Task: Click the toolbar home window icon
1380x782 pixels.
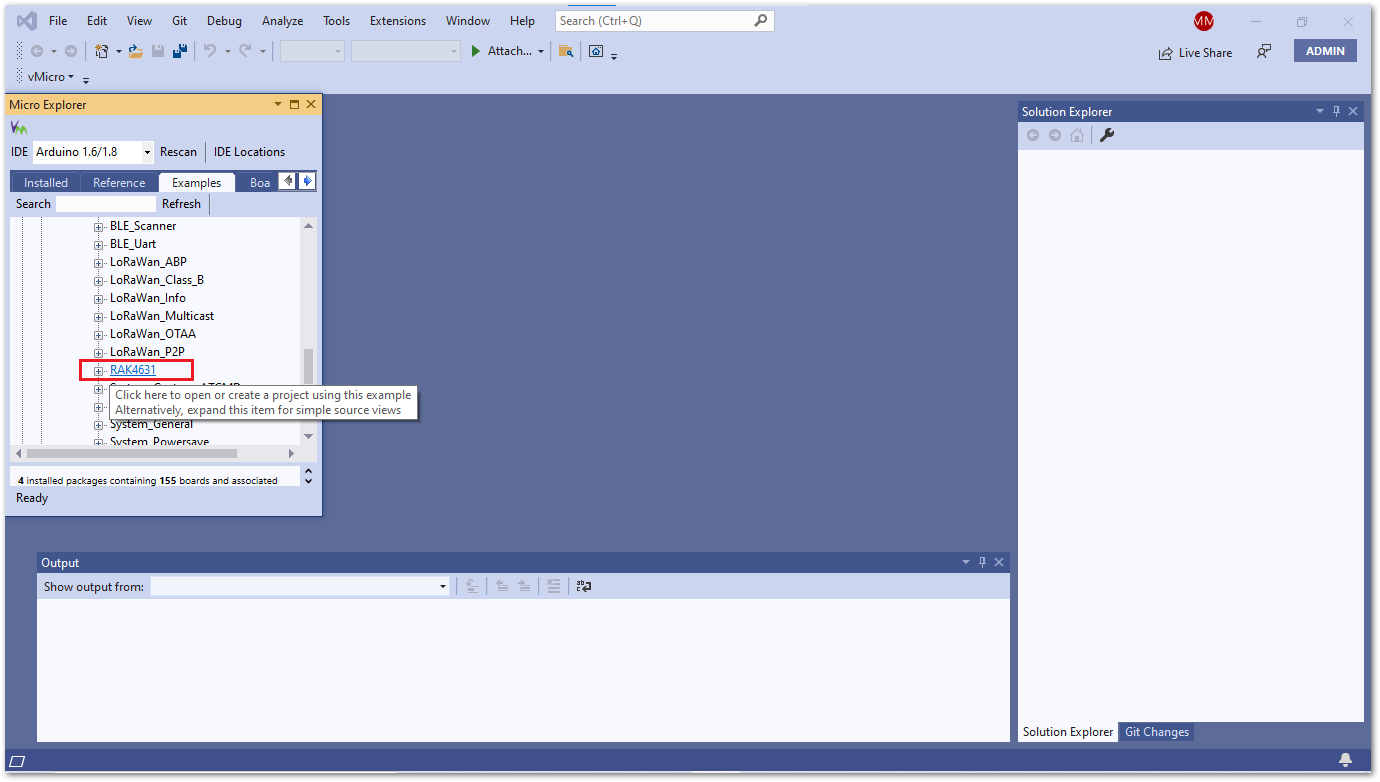Action: point(596,51)
